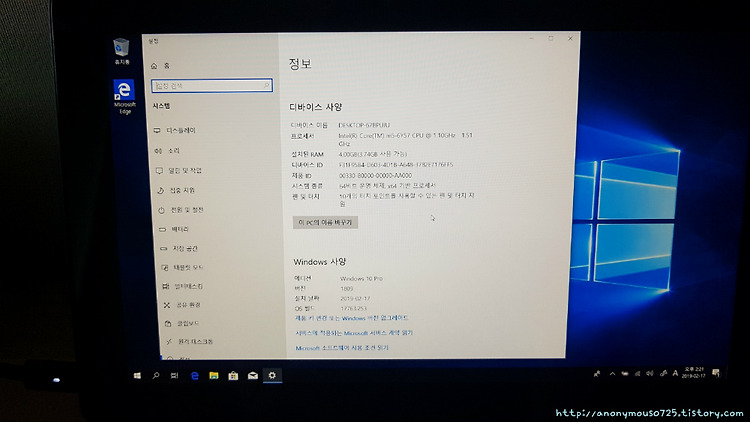Screen dimensions: 750x422
Task: Select the Intel Core m5-6Y57 processor text
Action: [x=406, y=139]
